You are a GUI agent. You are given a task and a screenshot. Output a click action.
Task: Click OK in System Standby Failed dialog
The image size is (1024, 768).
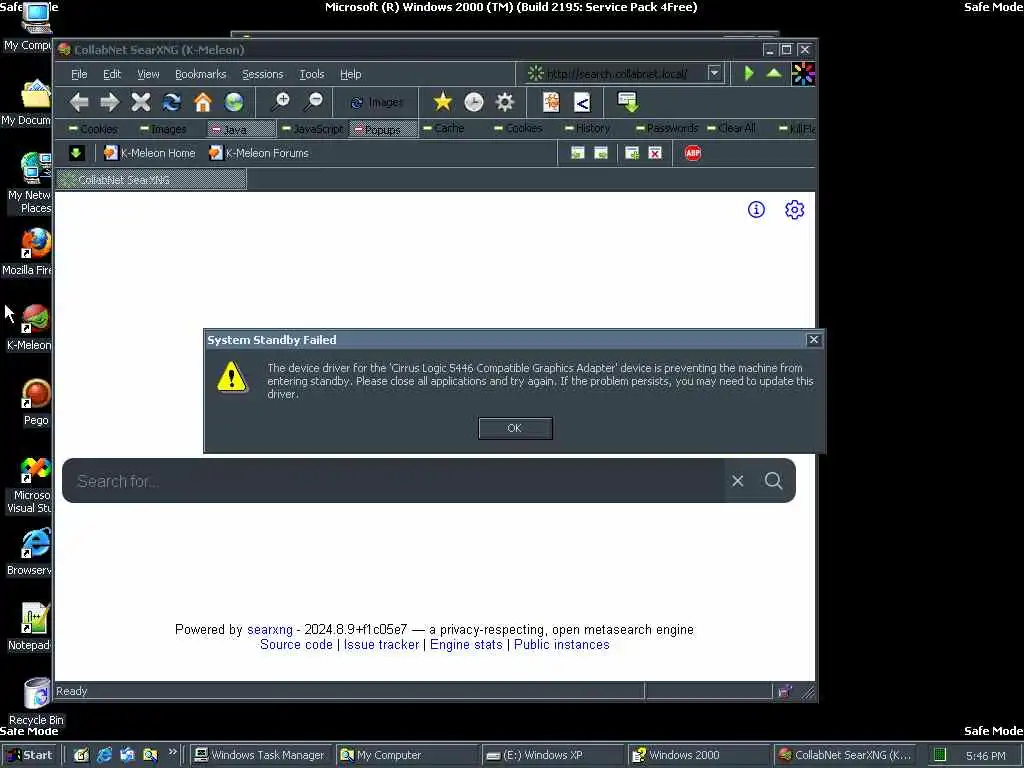[x=515, y=428]
